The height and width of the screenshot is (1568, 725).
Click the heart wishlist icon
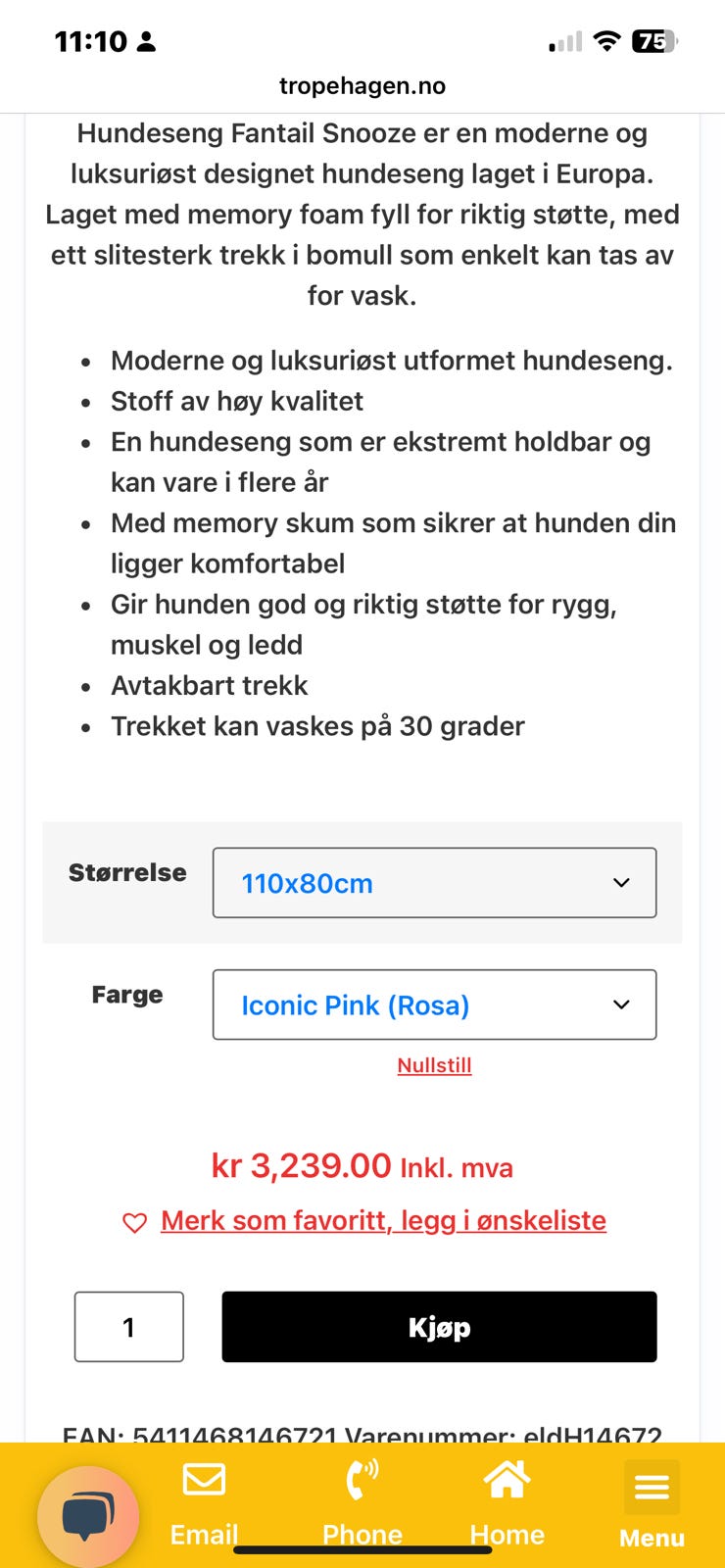pyautogui.click(x=134, y=1222)
